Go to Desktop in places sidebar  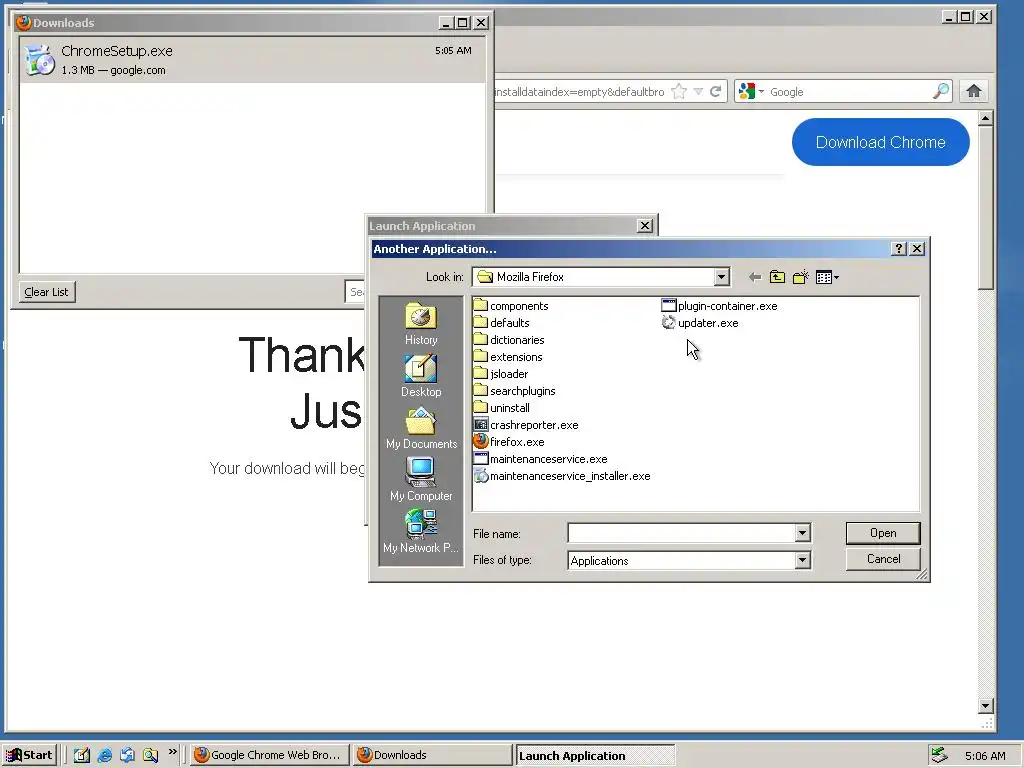click(x=421, y=376)
